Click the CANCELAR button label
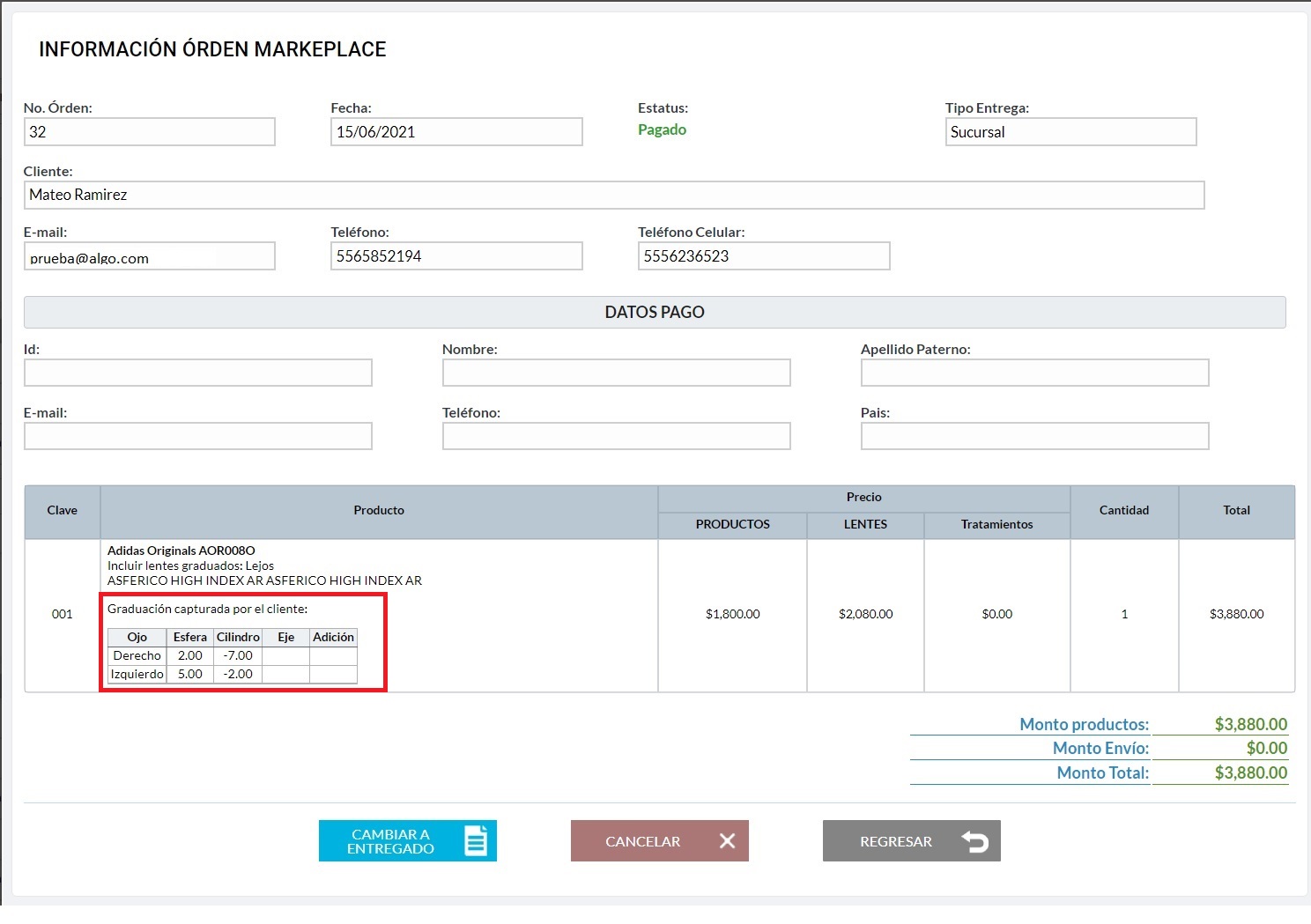Image resolution: width=1311 pixels, height=924 pixels. point(642,842)
